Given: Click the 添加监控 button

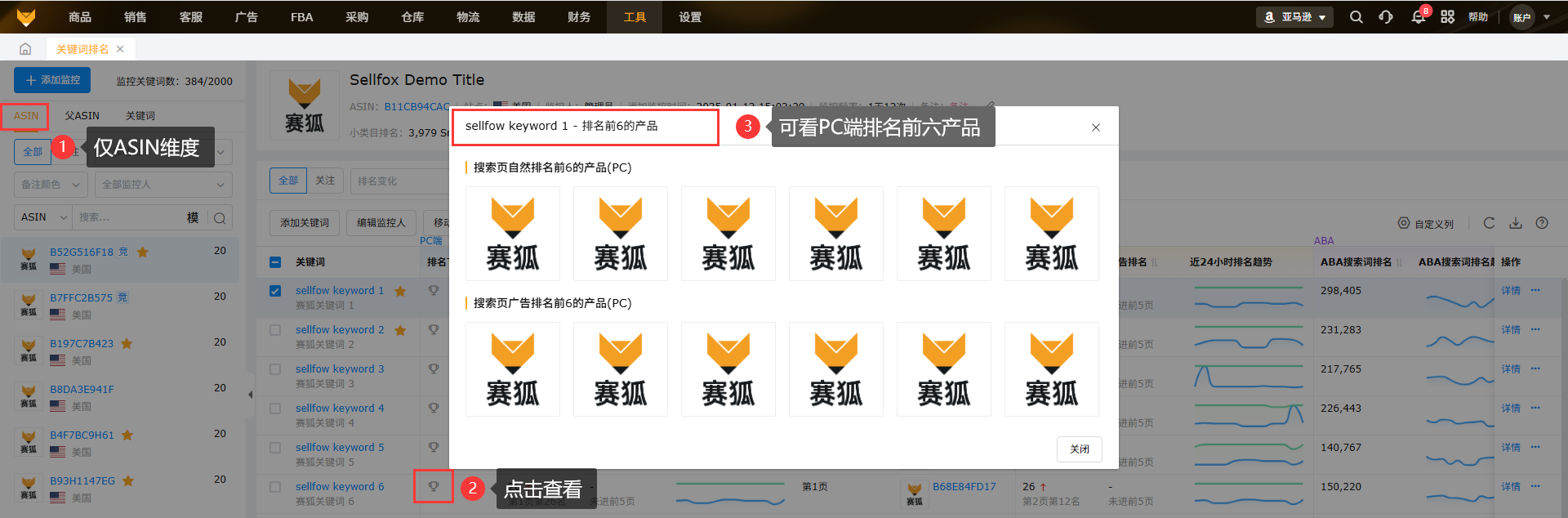Looking at the screenshot, I should pos(52,80).
